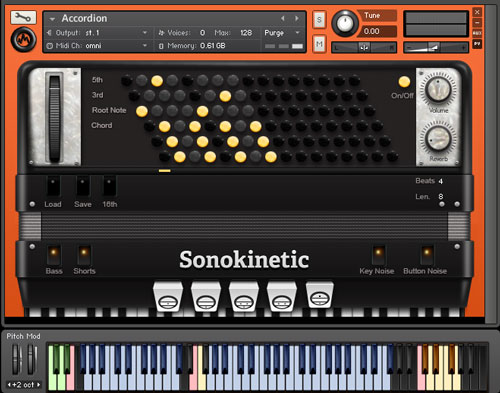Image resolution: width=500 pixels, height=393 pixels.
Task: Click the Load pattern button
Action: click(53, 187)
